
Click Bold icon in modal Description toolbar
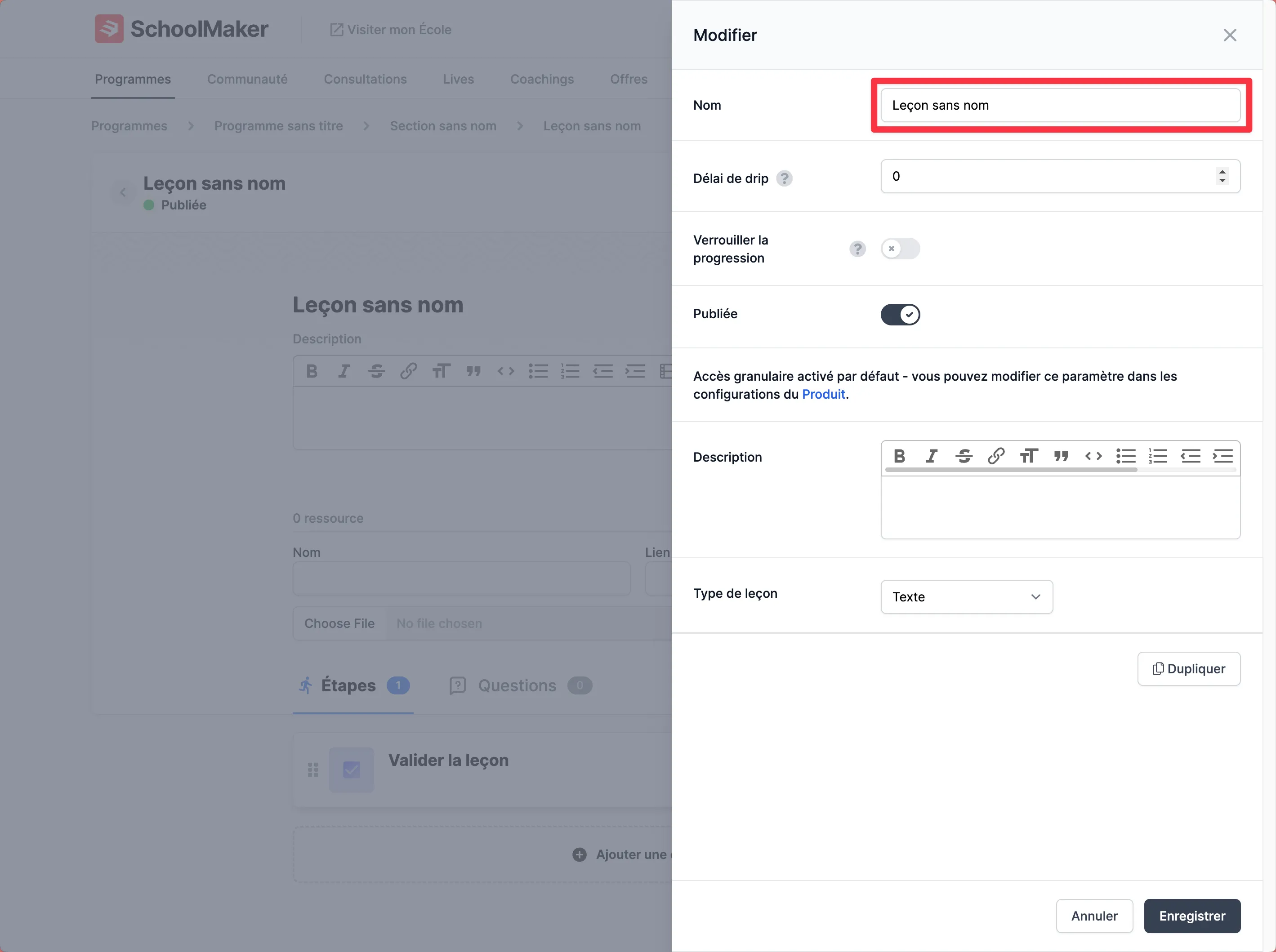click(899, 456)
